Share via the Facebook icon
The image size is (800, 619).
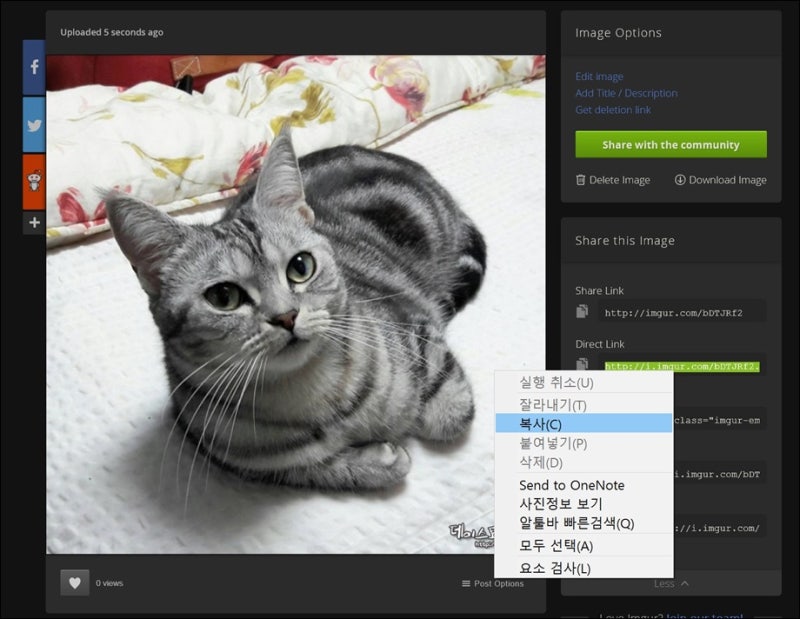click(x=34, y=67)
